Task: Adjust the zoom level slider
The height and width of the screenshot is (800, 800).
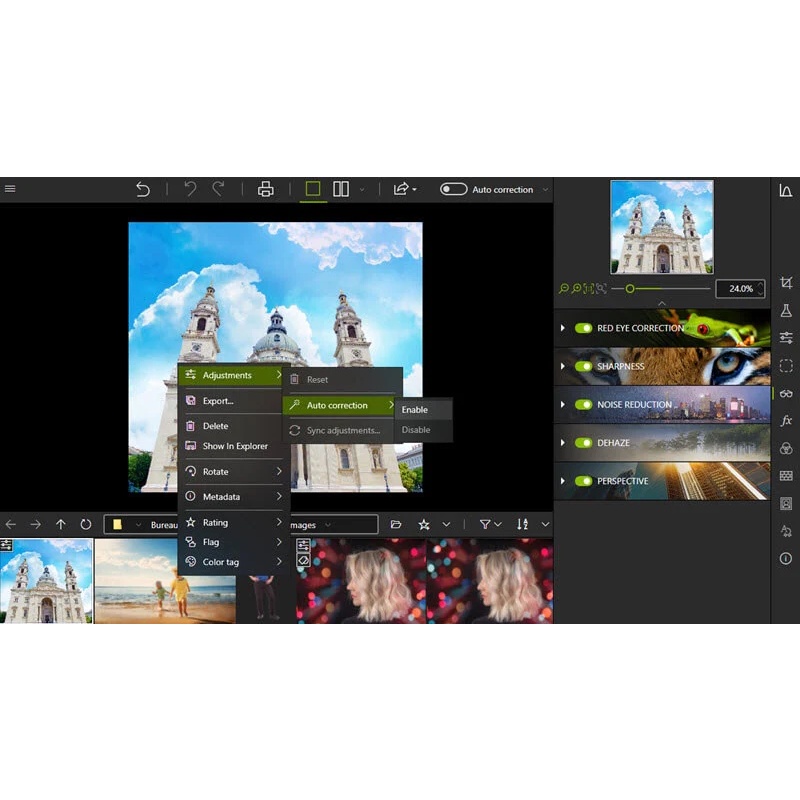Action: 630,289
